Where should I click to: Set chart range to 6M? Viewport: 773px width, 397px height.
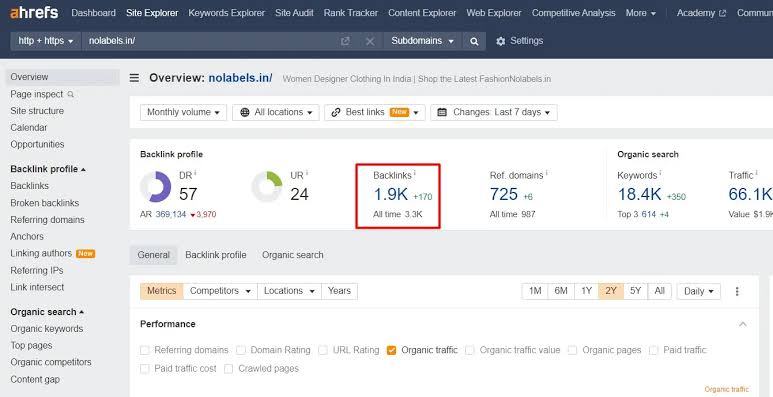[x=561, y=291]
